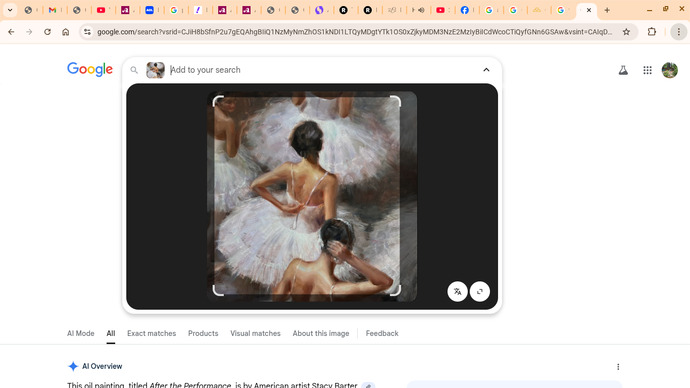Screen dimensions: 690x388
Task: Open the tab search dropdown chevron
Action: click(10, 10)
